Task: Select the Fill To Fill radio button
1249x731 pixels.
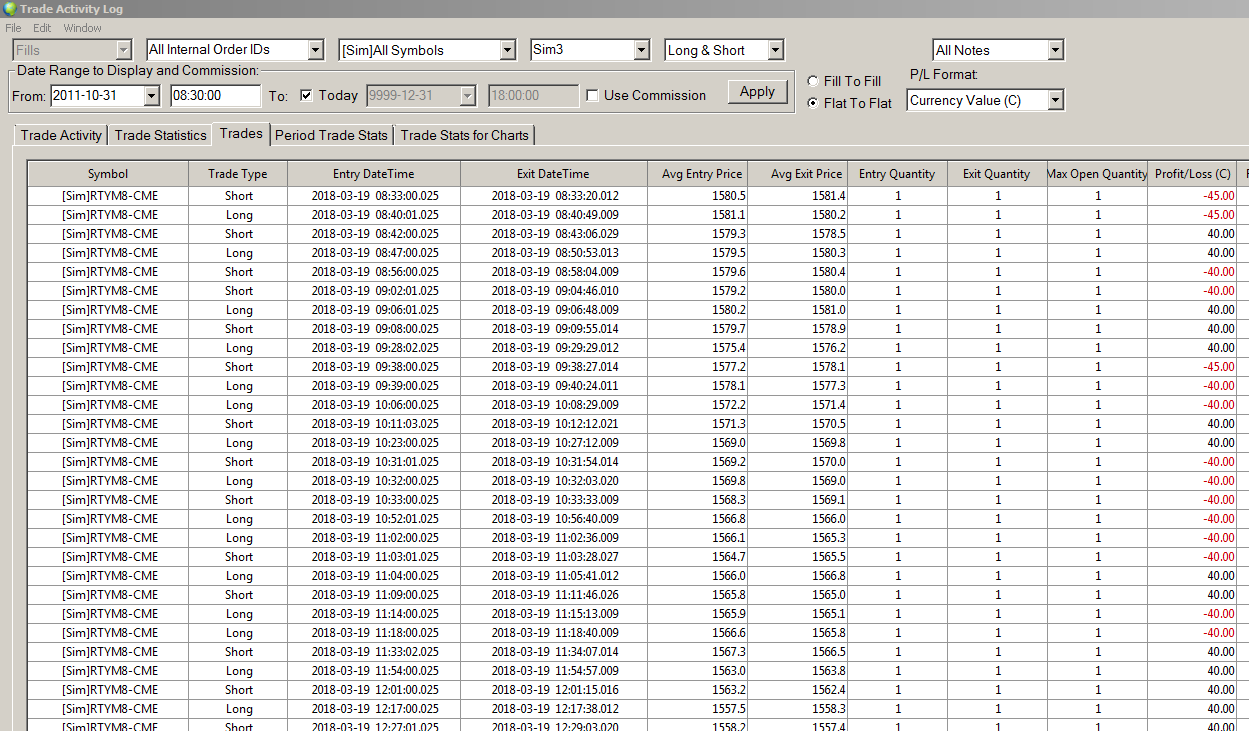Action: tap(813, 81)
